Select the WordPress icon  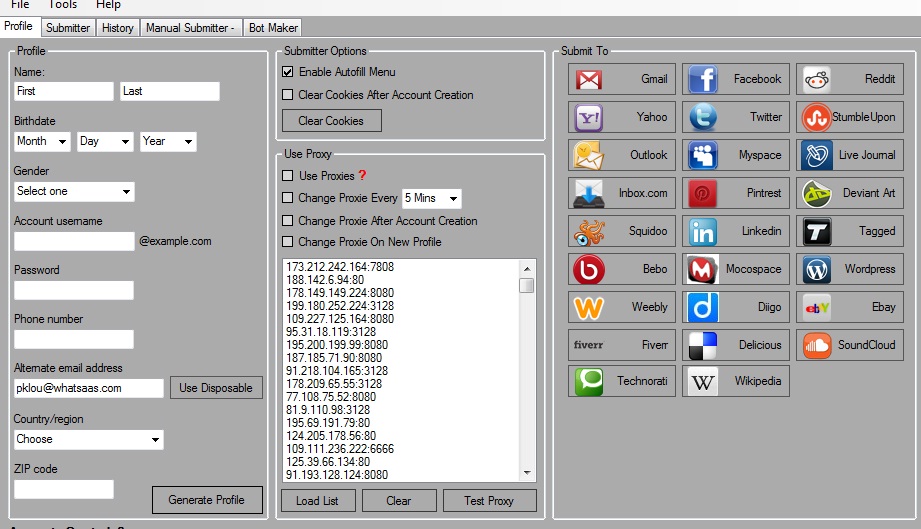click(817, 269)
